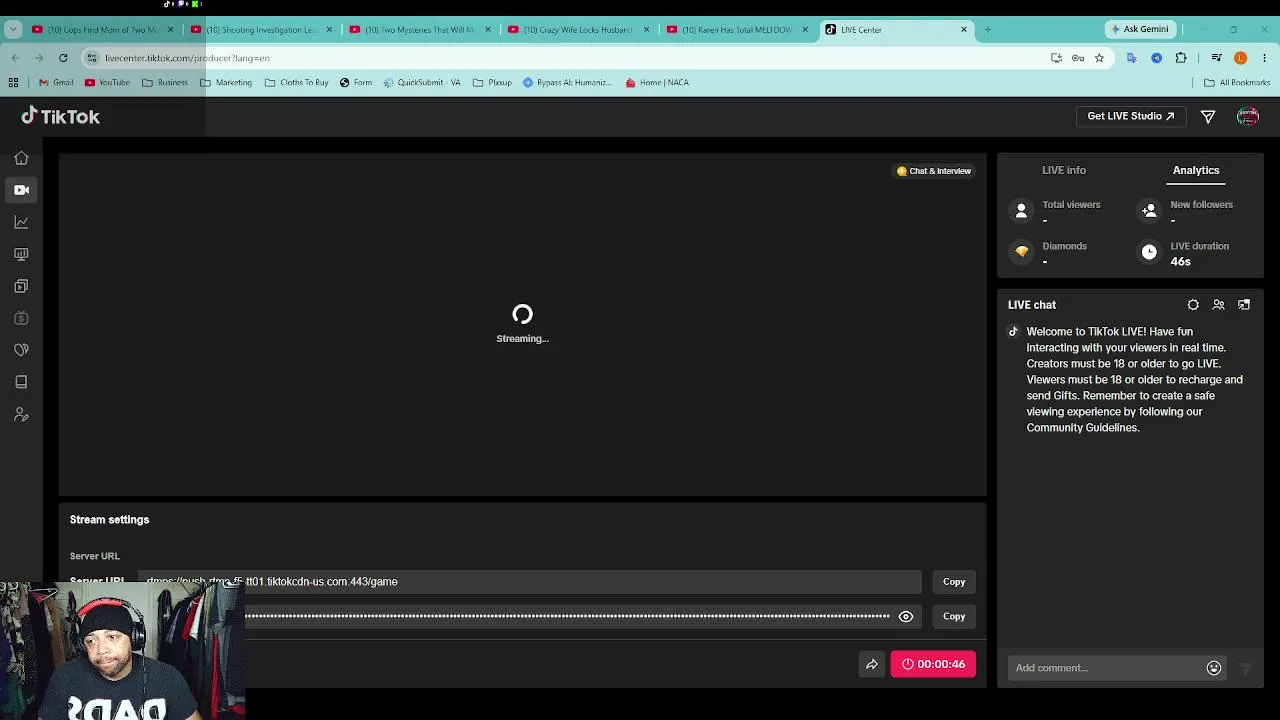
Task: Open the line chart analytics sidebar icon
Action: coord(21,222)
